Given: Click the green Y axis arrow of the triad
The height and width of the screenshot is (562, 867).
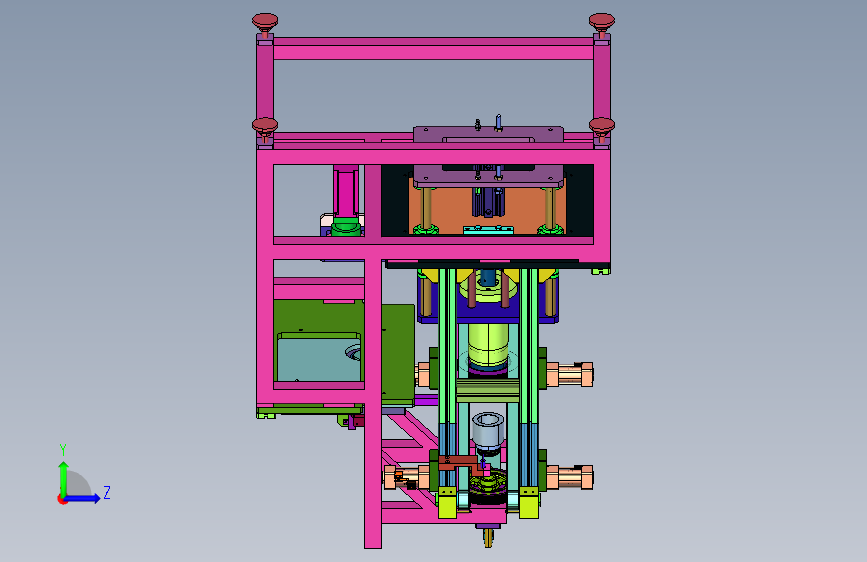Looking at the screenshot, I should (x=63, y=478).
